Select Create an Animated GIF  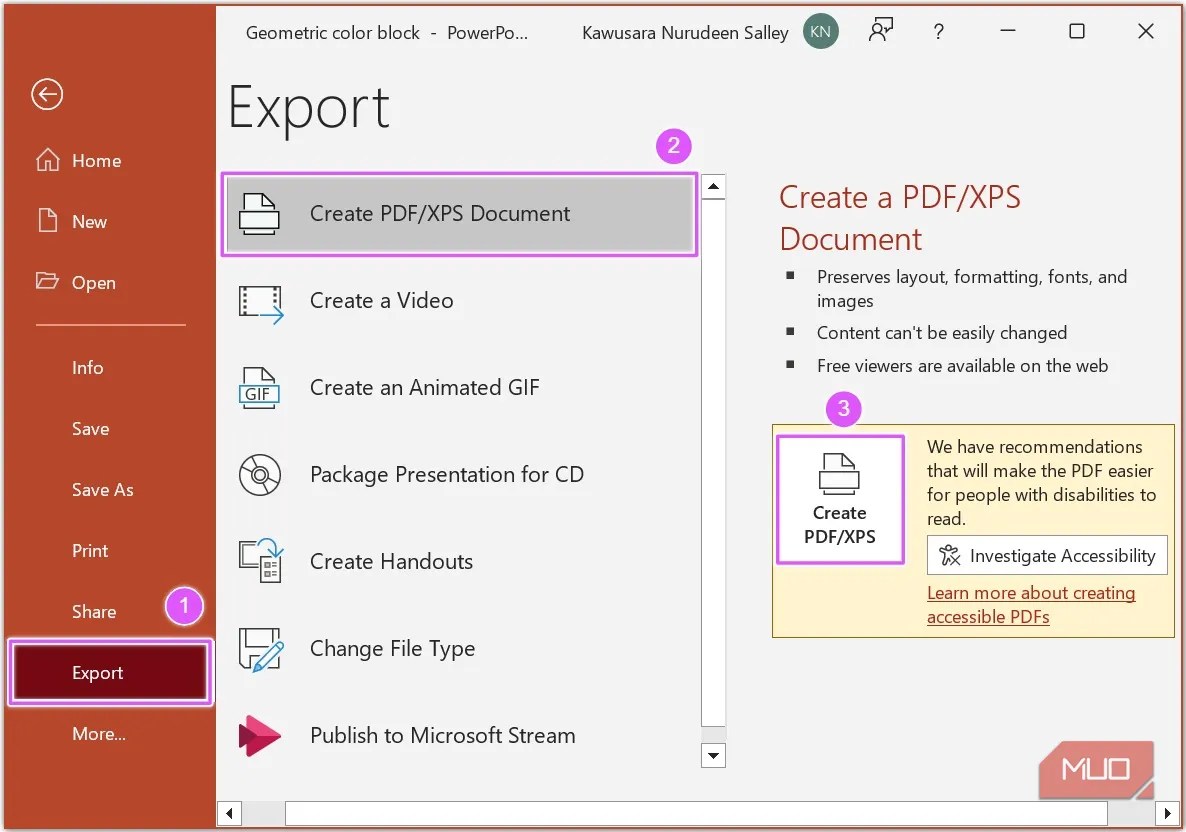(424, 388)
